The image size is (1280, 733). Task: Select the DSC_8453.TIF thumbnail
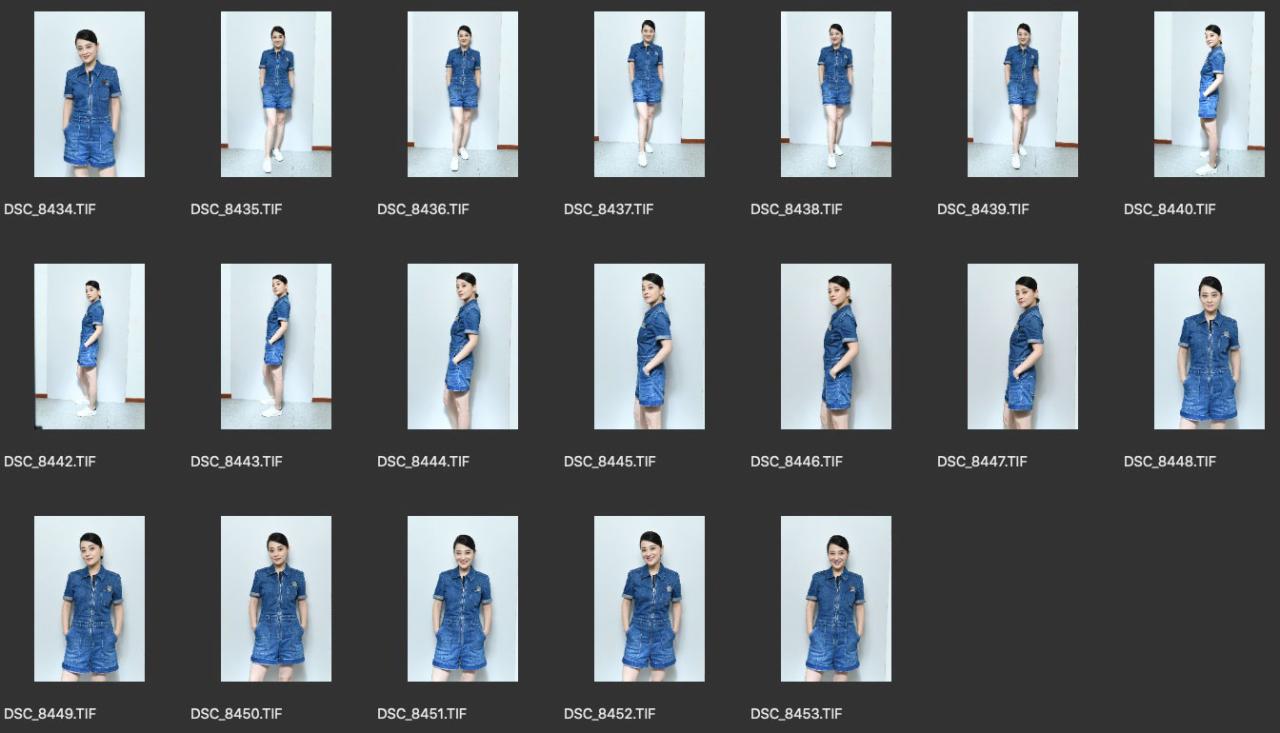[x=836, y=598]
